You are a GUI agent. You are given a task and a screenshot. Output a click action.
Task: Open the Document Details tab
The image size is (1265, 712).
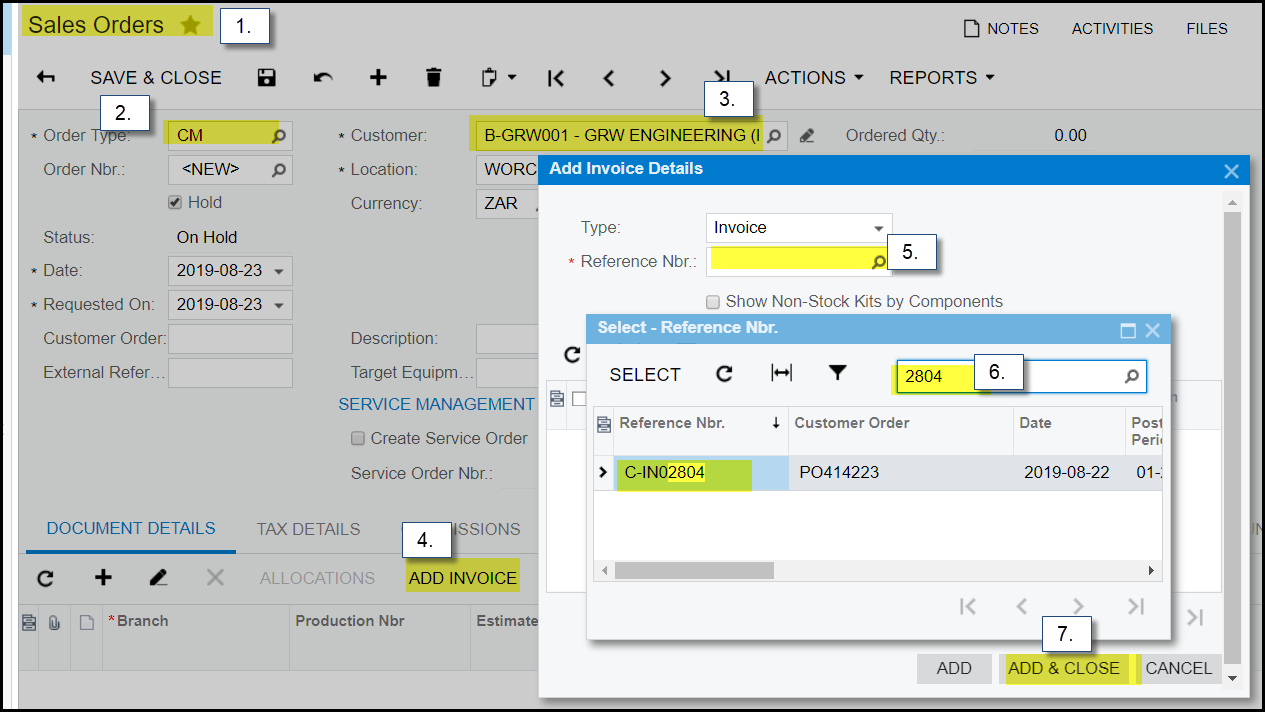(x=131, y=529)
